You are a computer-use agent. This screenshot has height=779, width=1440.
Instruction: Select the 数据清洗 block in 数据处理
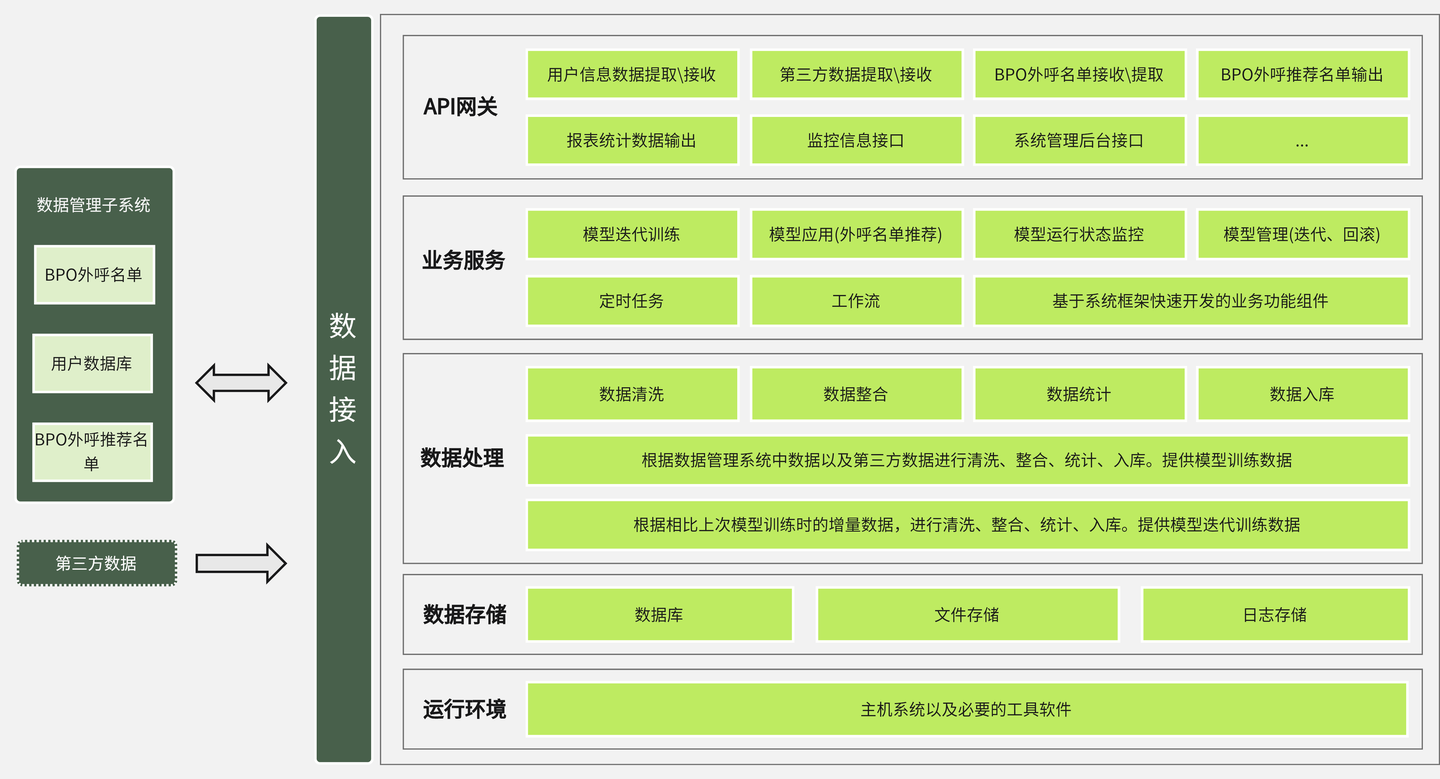tap(632, 393)
